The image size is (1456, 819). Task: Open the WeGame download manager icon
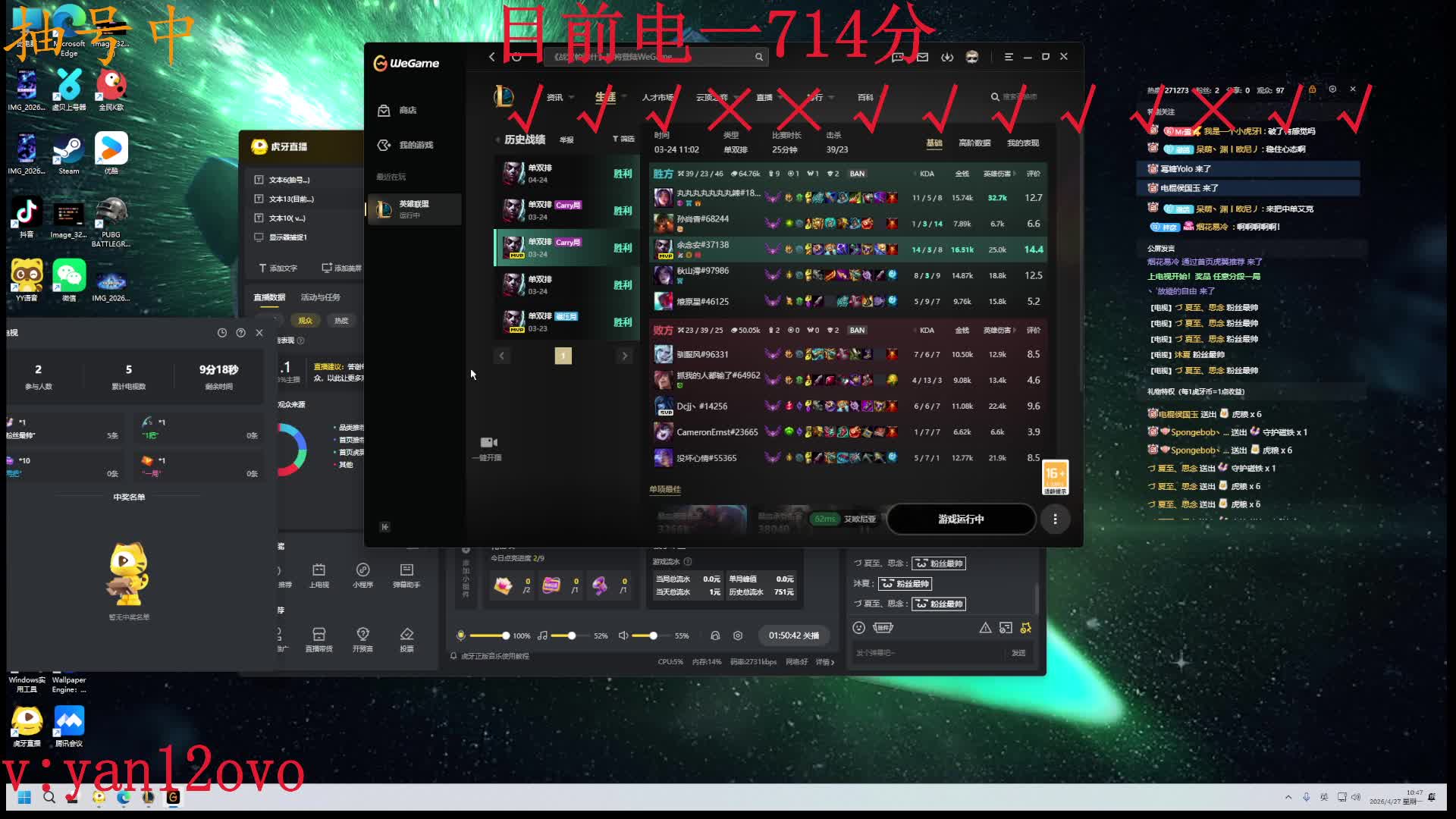coord(947,57)
